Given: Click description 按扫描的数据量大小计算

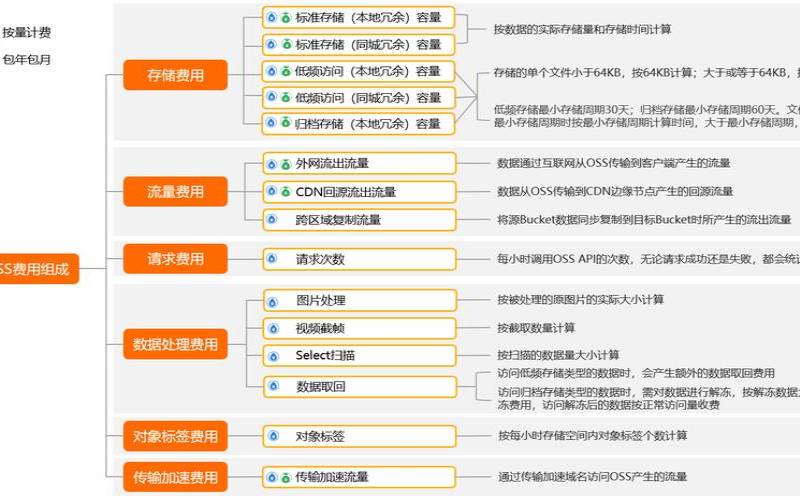Looking at the screenshot, I should [x=559, y=355].
